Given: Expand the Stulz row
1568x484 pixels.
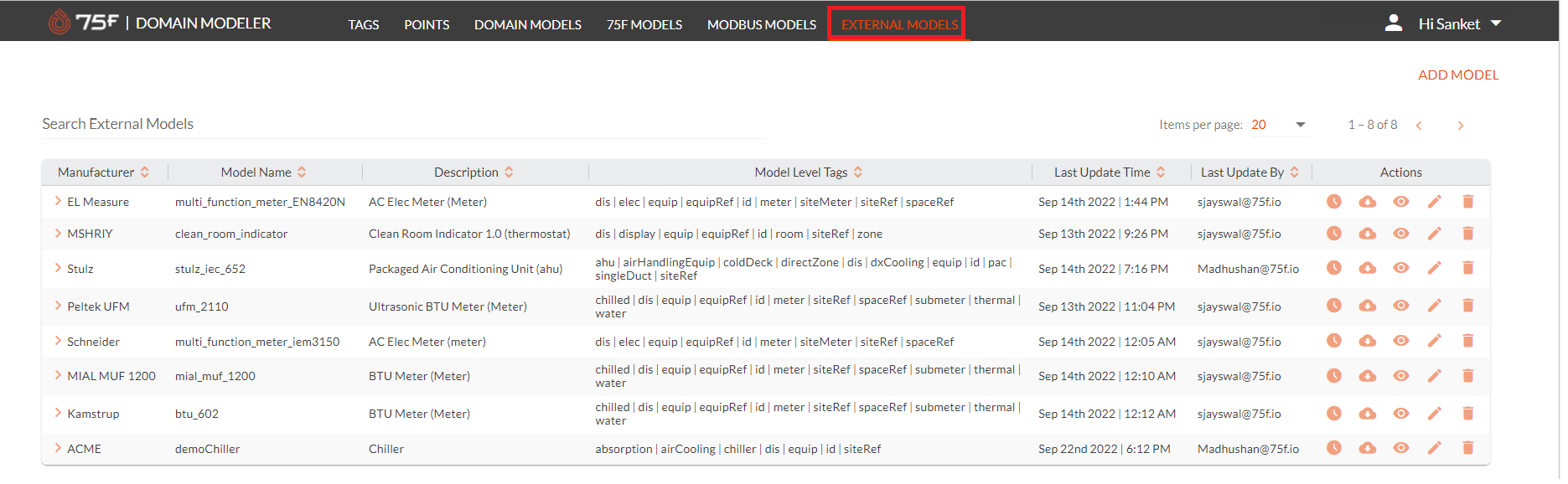Looking at the screenshot, I should (x=58, y=268).
